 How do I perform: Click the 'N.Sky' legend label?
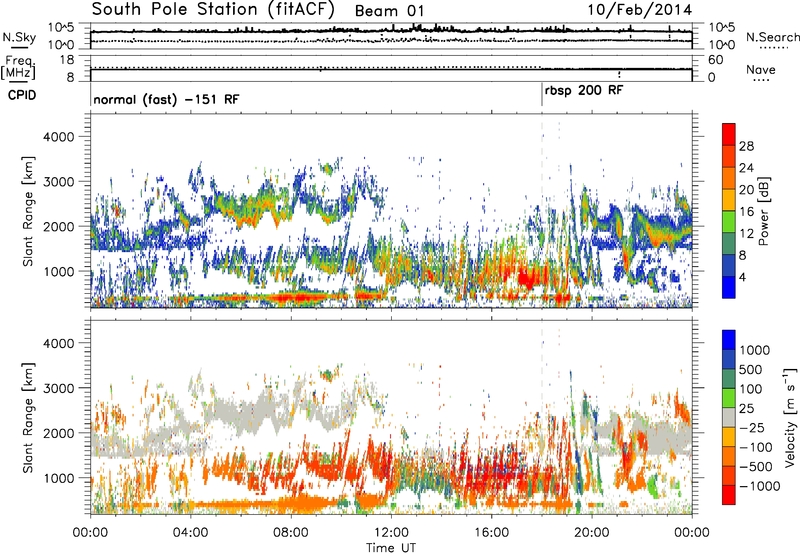point(19,37)
